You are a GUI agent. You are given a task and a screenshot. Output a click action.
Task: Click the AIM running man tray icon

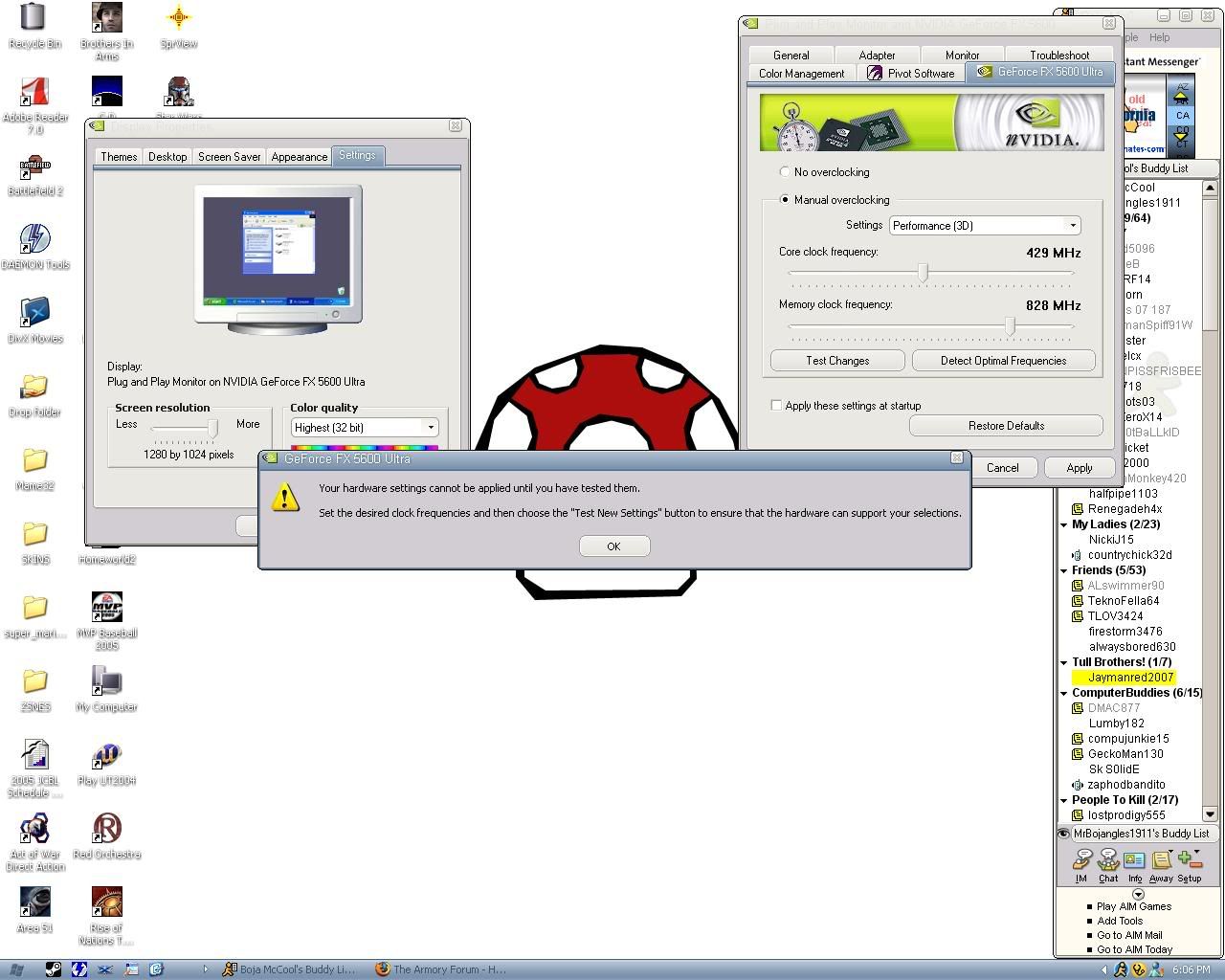tap(1121, 969)
